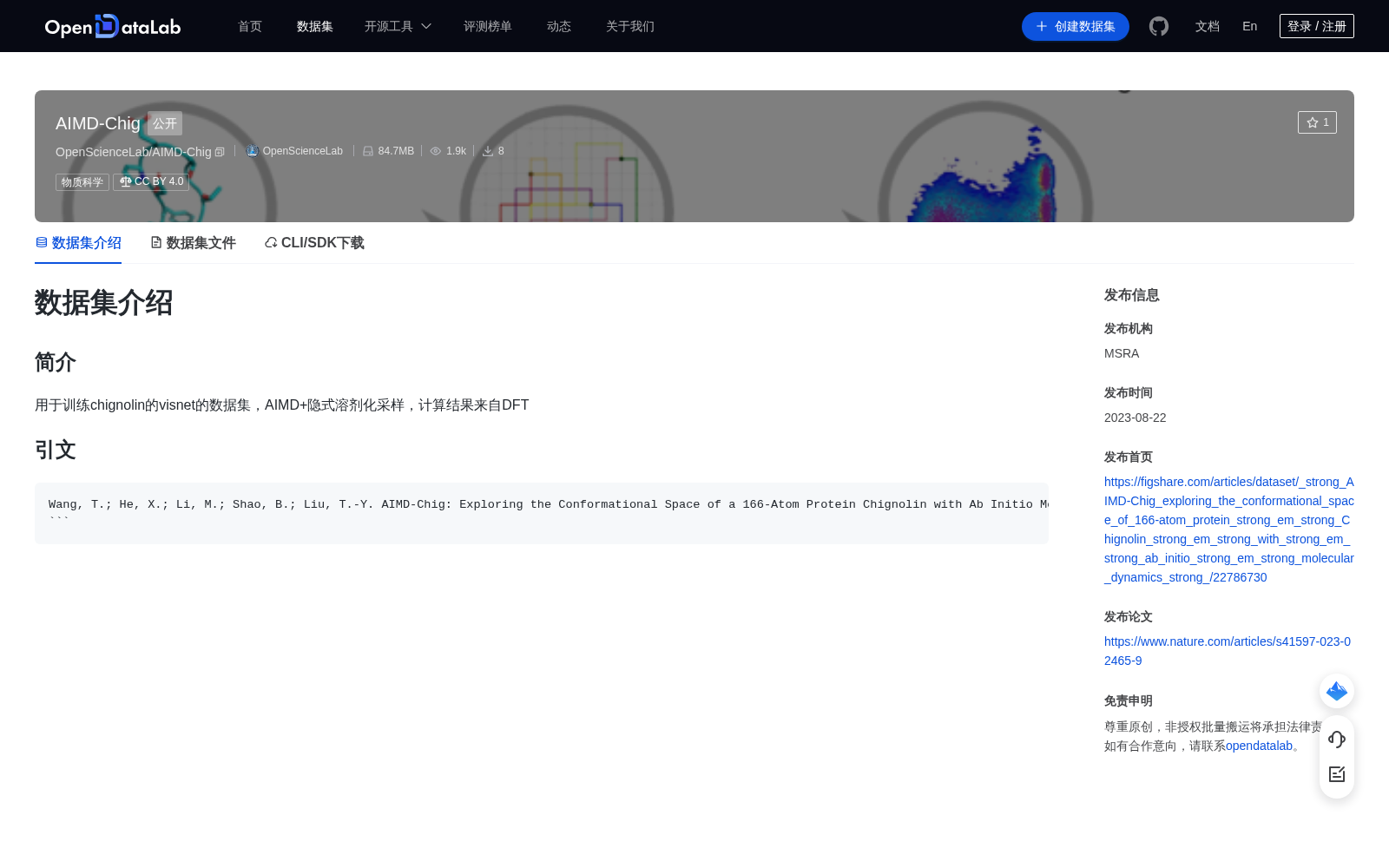Click the views eye icon
This screenshot has height=868, width=1389.
coord(436,151)
